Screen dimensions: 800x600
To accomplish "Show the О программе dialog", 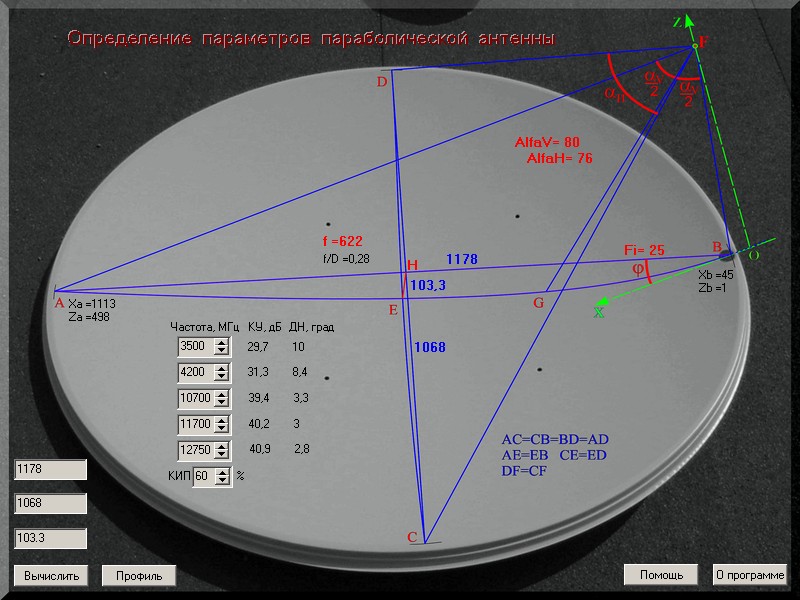I will [x=750, y=575].
